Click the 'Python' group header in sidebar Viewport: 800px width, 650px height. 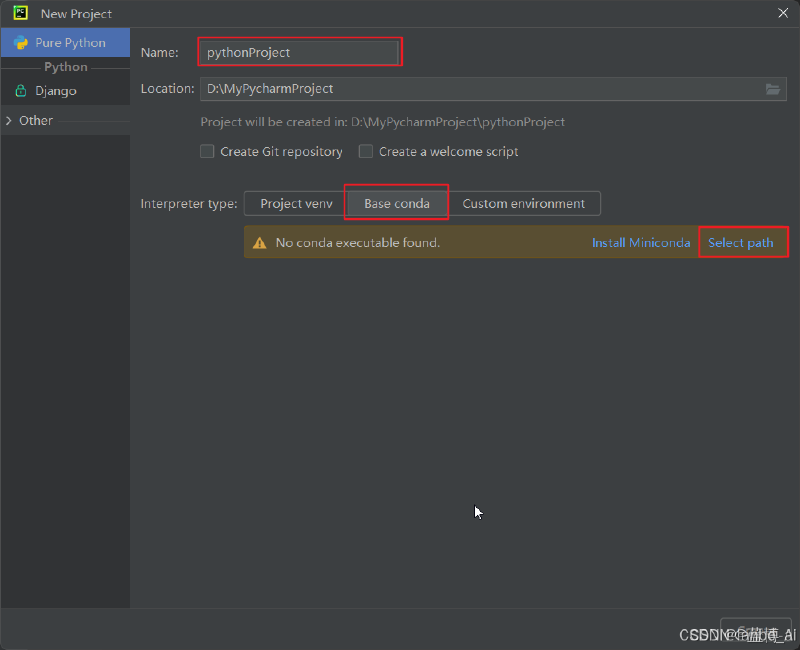click(x=66, y=67)
